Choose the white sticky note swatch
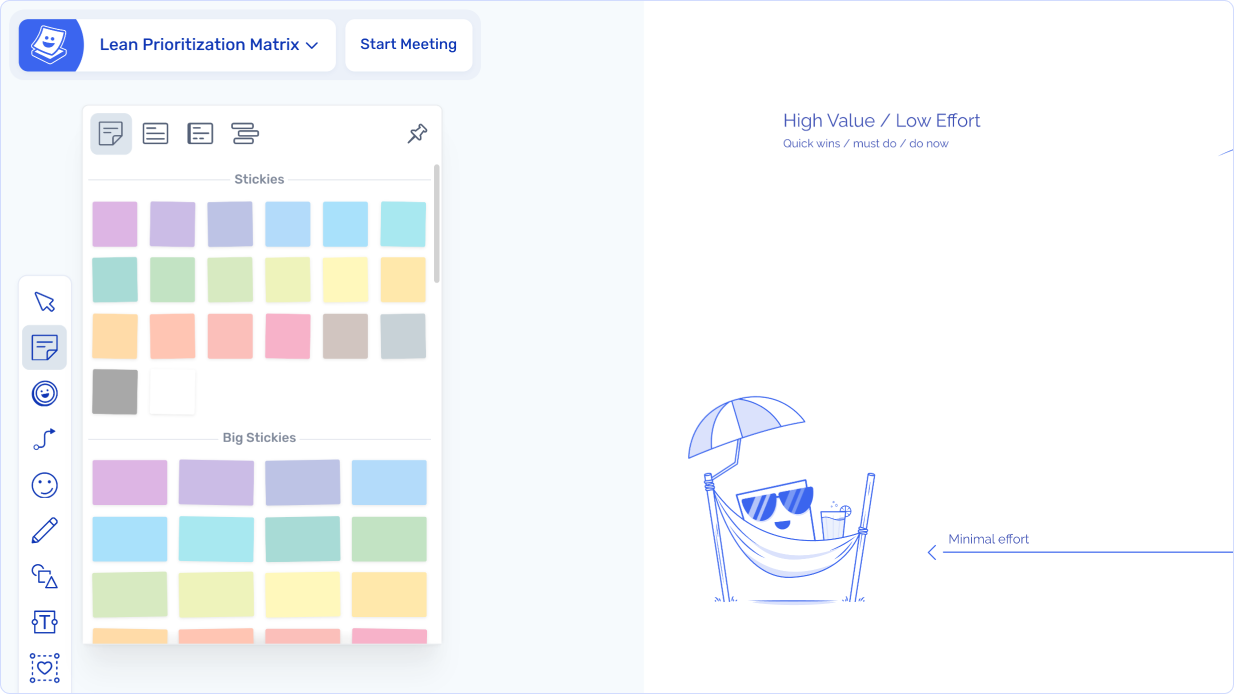Screen dimensions: 1234x694 click(x=172, y=392)
